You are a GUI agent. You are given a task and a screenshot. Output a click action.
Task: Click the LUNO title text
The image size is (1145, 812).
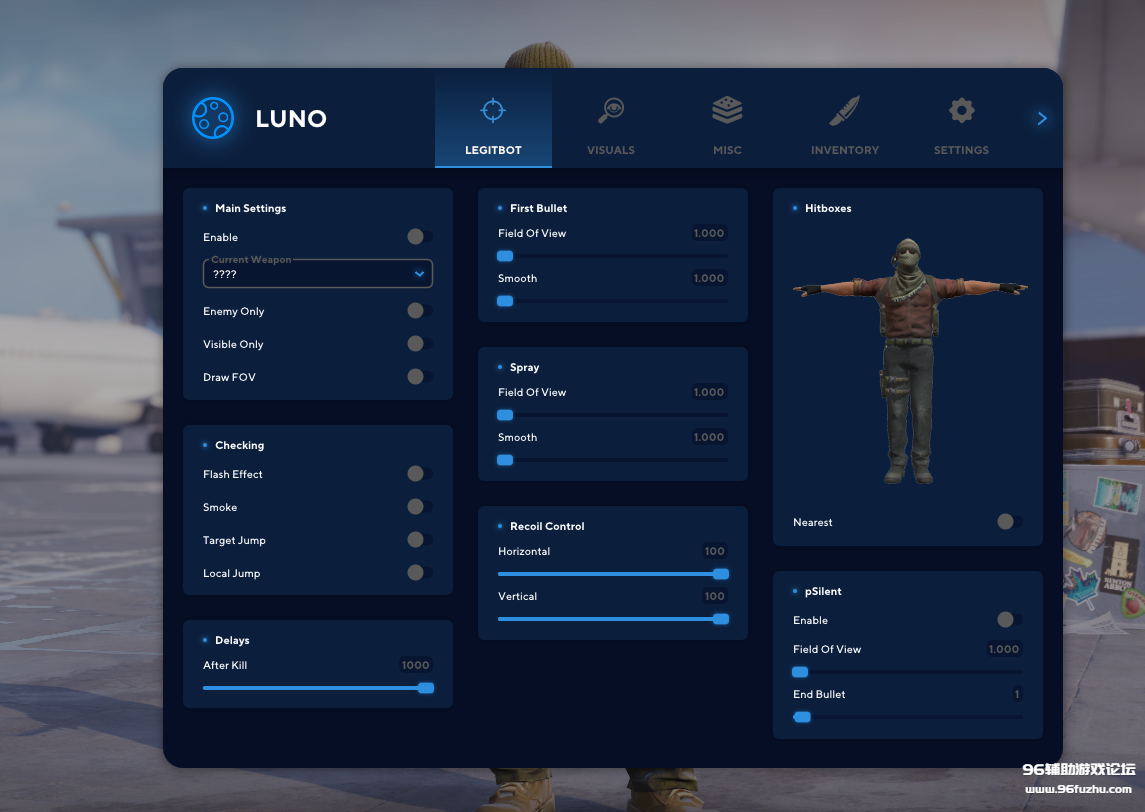pyautogui.click(x=291, y=119)
